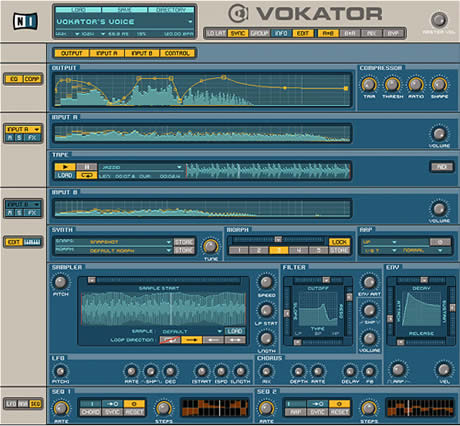Adjust the compressor Thresh knob

point(392,84)
